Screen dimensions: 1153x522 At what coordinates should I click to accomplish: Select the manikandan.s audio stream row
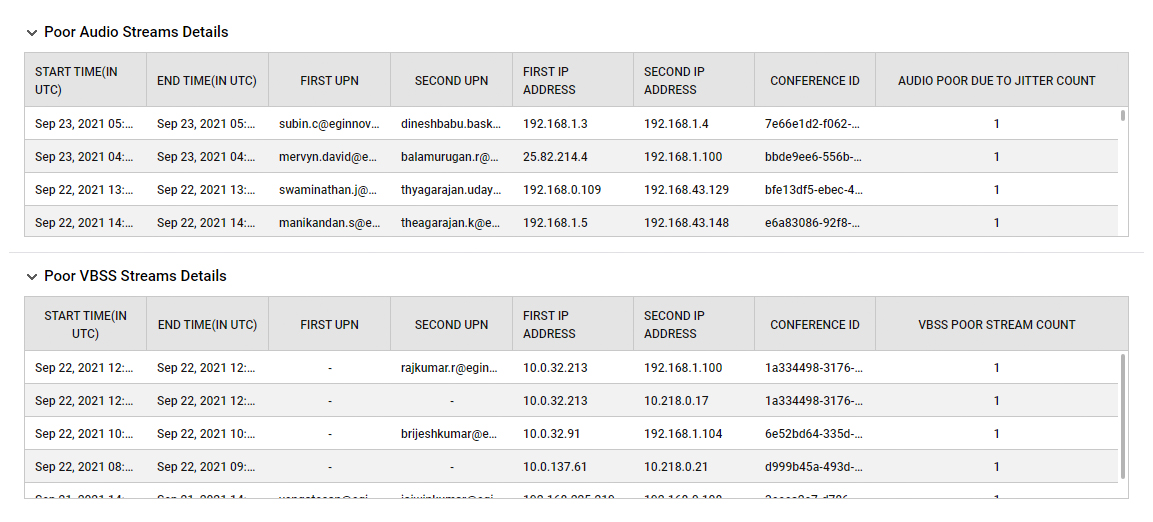571,222
